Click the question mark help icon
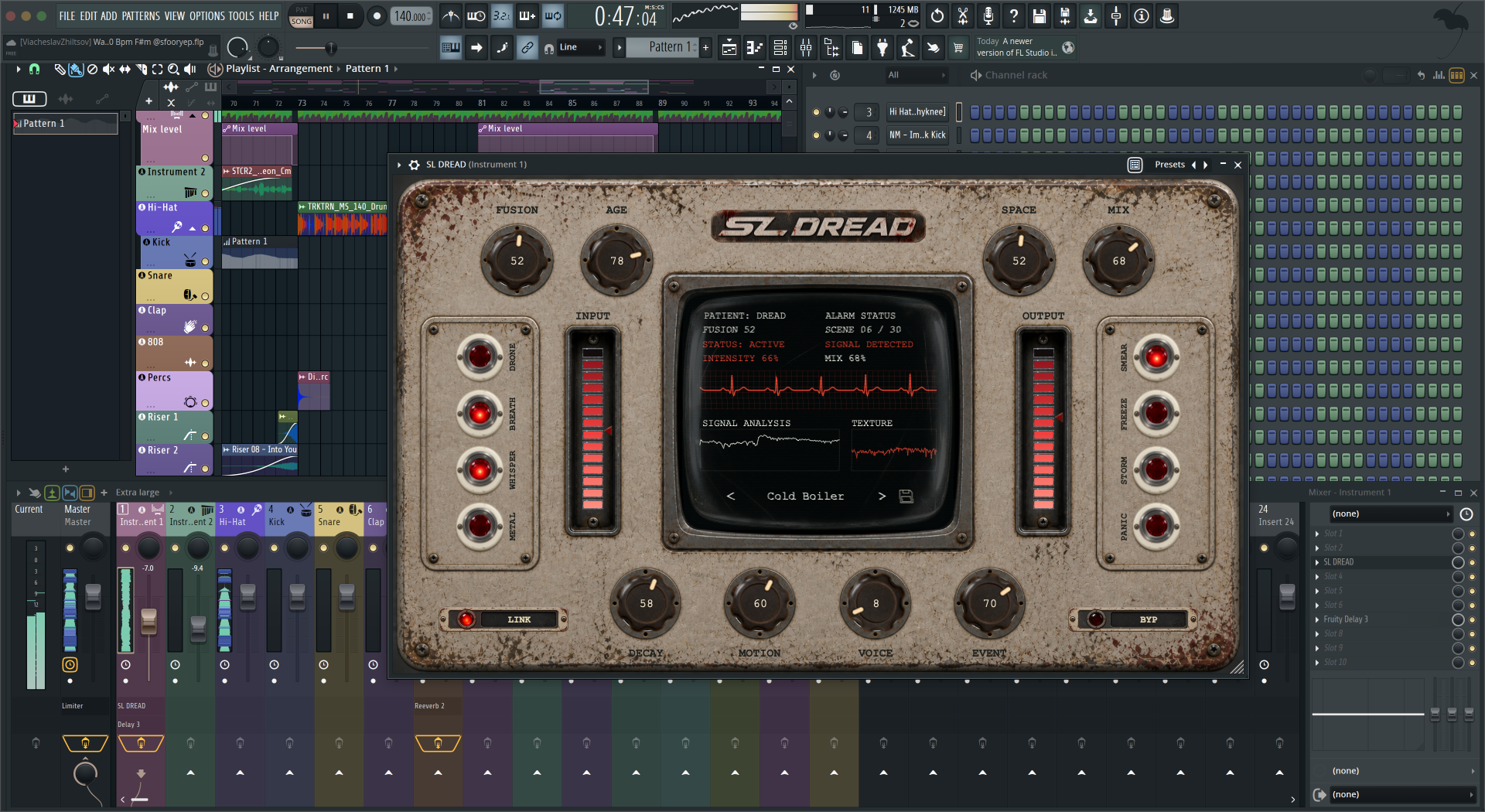This screenshot has height=812, width=1485. click(x=1014, y=15)
